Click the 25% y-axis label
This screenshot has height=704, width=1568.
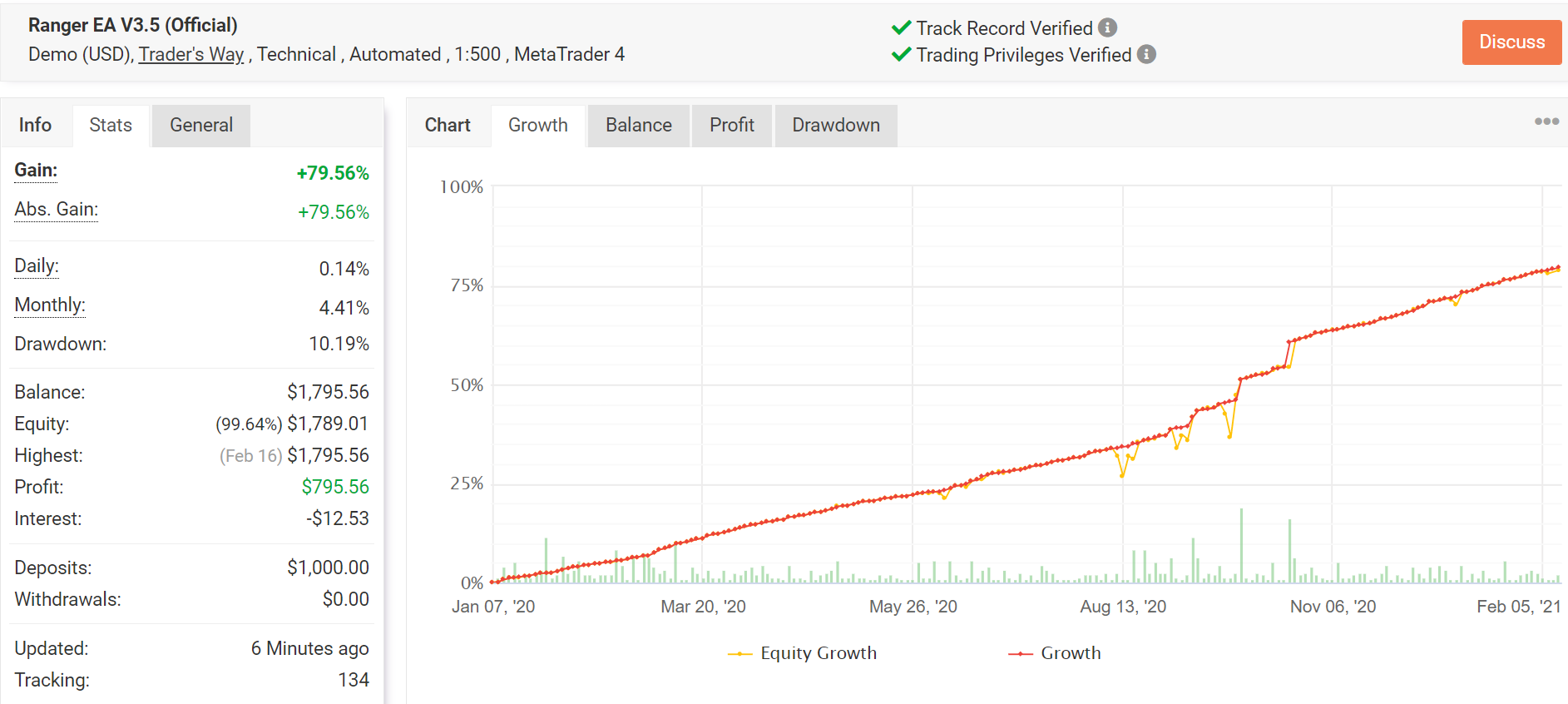pos(467,483)
